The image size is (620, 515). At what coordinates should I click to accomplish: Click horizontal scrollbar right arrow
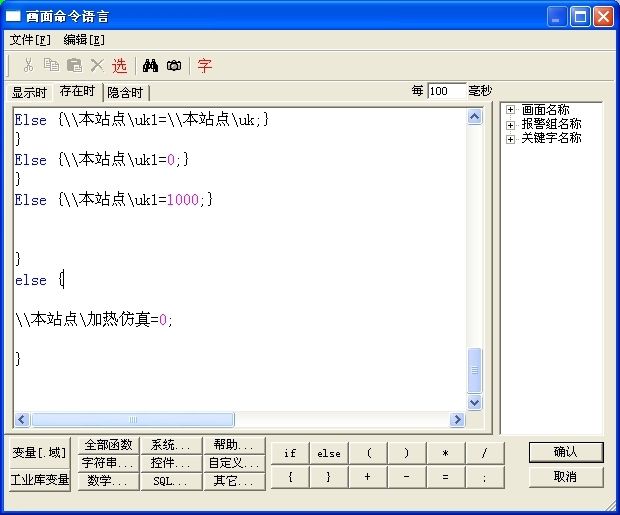457,419
